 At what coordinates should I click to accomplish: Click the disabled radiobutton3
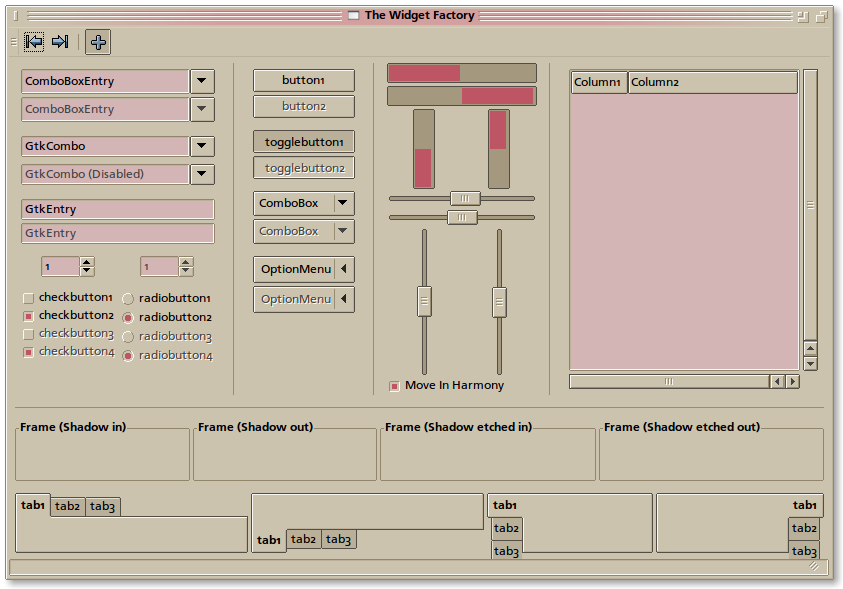click(127, 337)
